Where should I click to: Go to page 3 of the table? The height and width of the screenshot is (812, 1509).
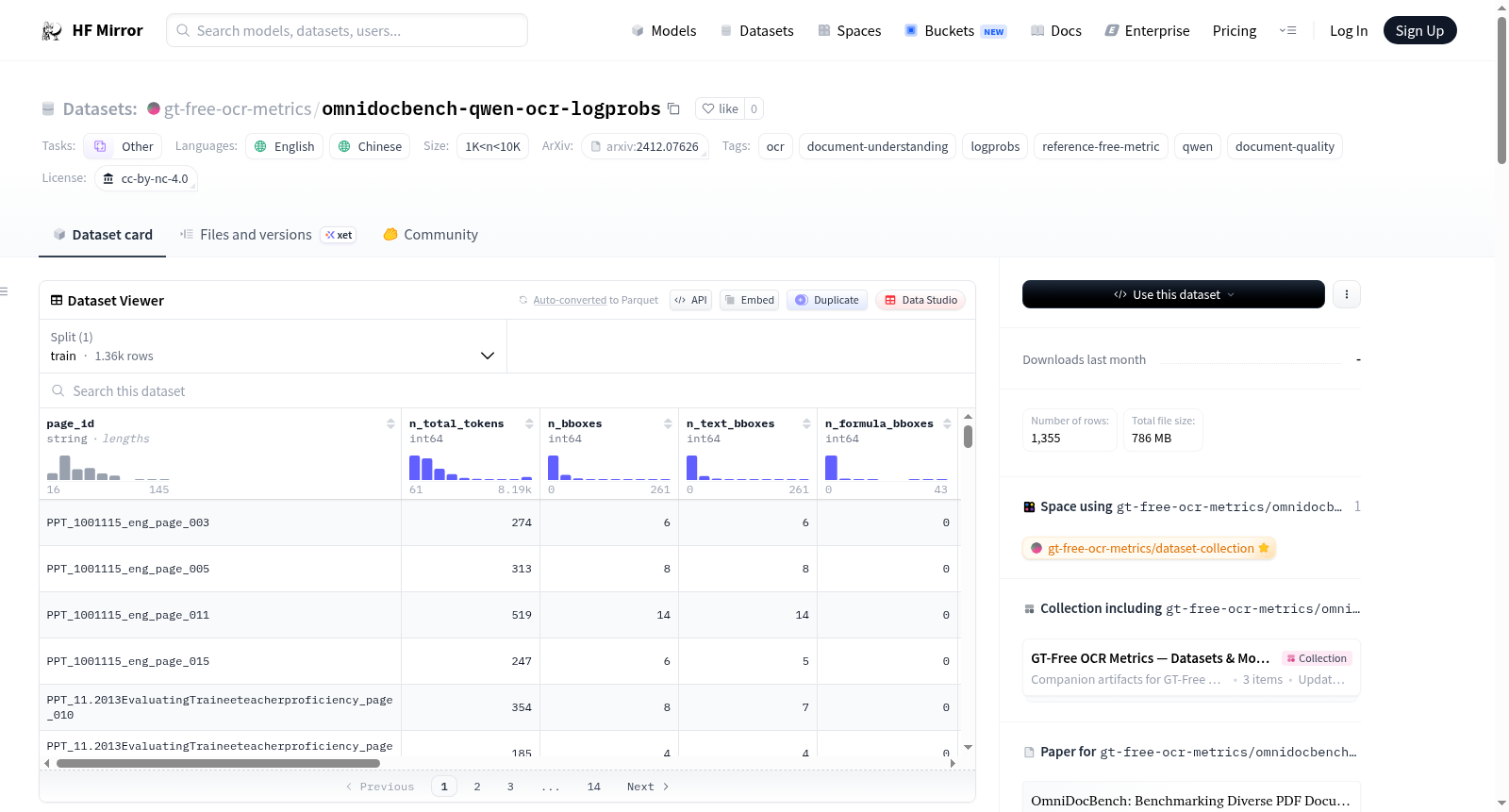coord(510,787)
